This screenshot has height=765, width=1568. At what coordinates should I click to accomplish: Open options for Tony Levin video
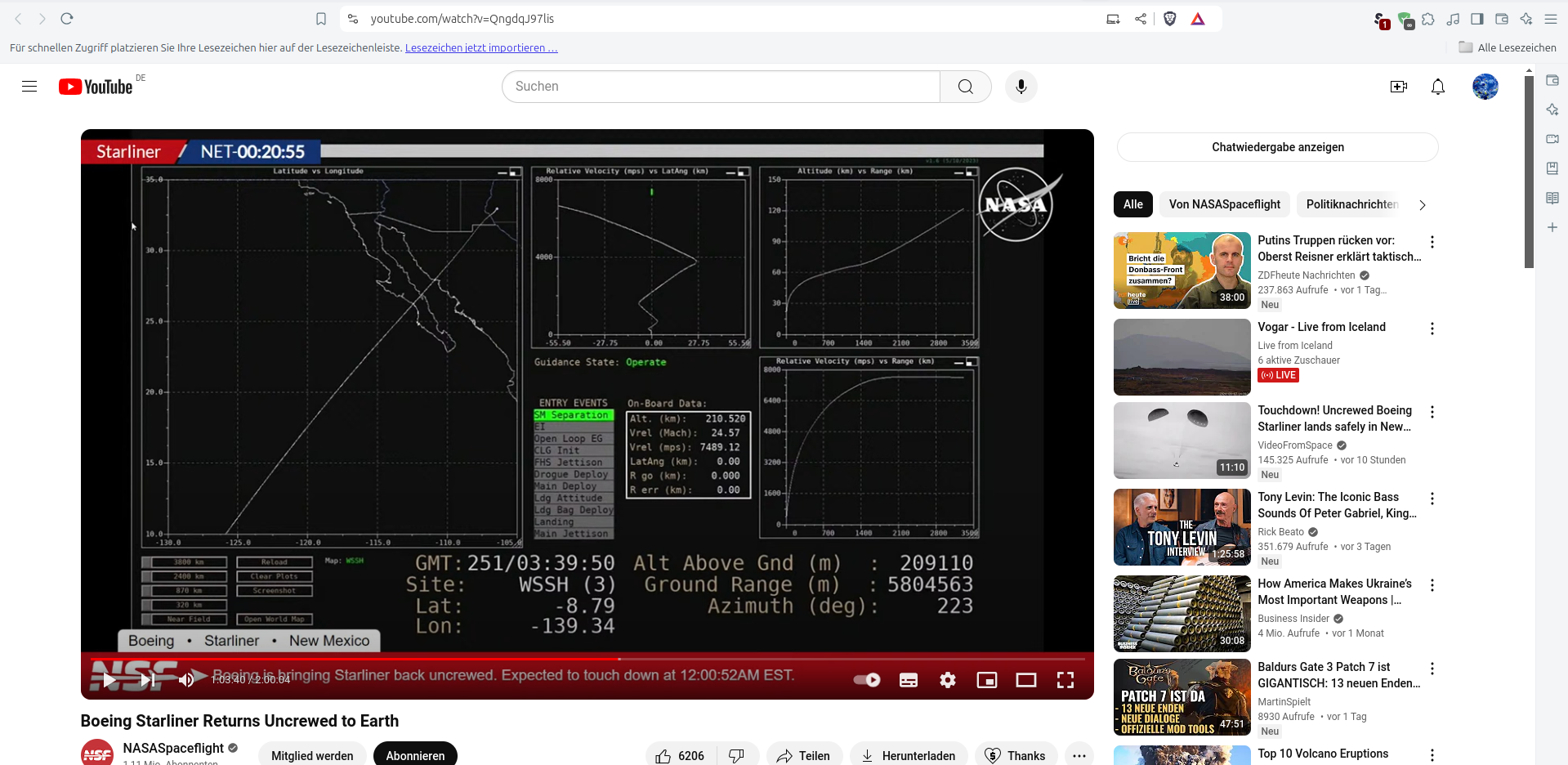(1432, 499)
